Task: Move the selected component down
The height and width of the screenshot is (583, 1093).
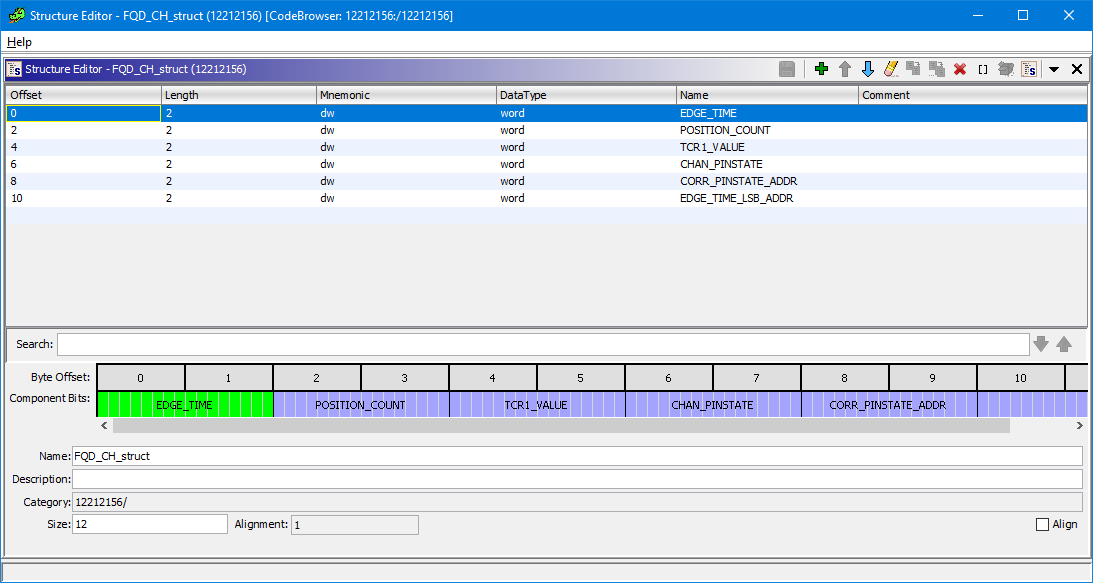Action: pos(868,68)
